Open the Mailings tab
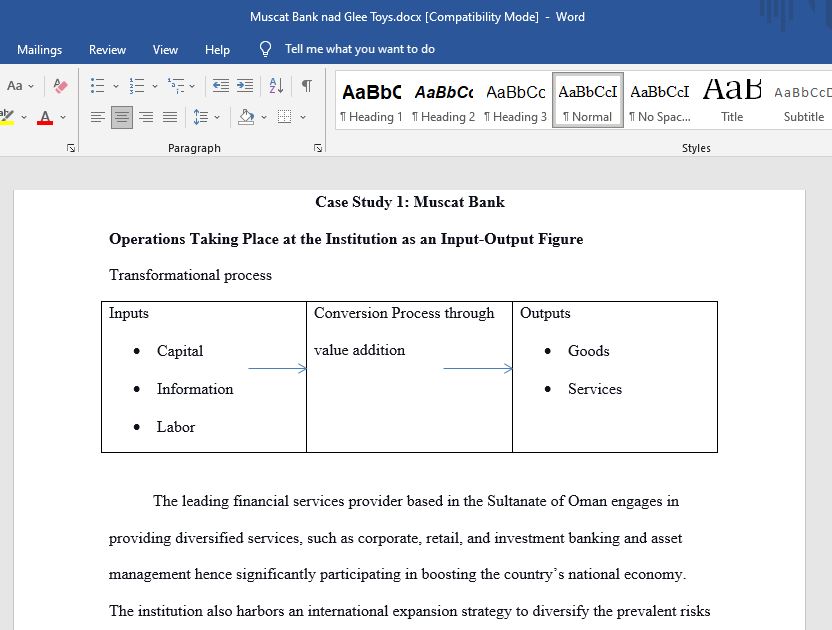832x630 pixels. [39, 49]
